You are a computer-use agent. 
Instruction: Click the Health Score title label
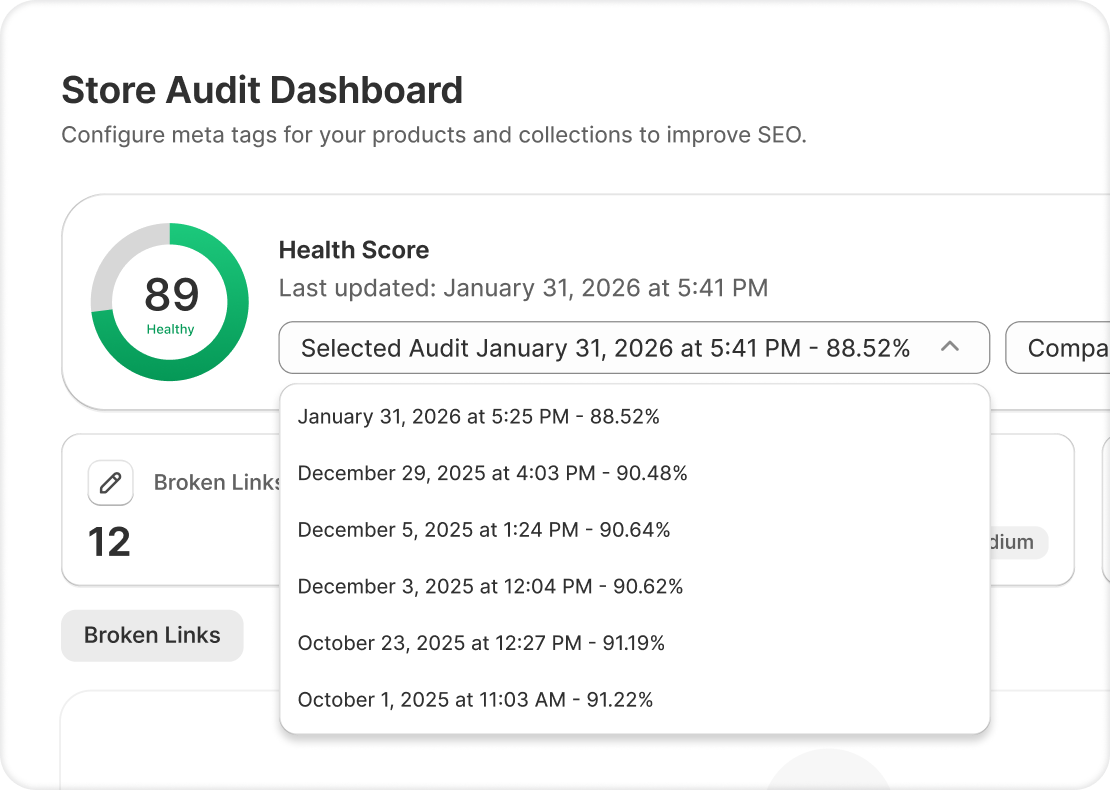click(354, 250)
